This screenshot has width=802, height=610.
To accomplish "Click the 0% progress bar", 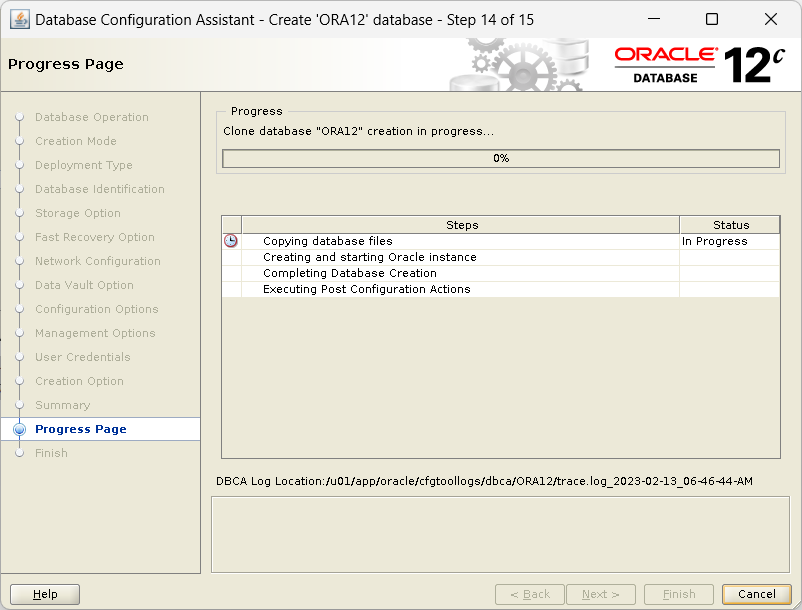I will [501, 159].
